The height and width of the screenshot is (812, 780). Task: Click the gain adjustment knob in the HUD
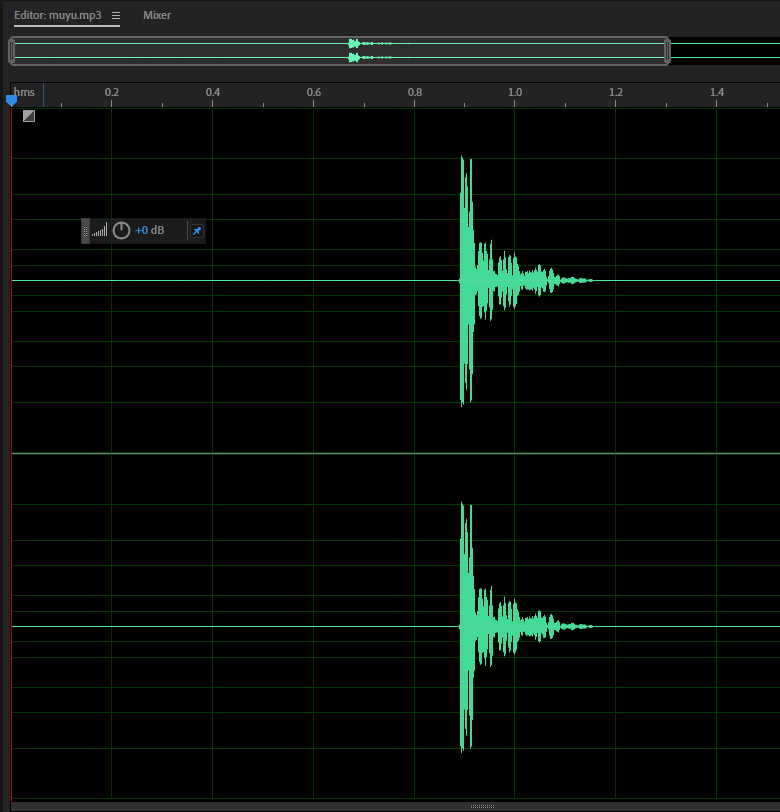[122, 231]
